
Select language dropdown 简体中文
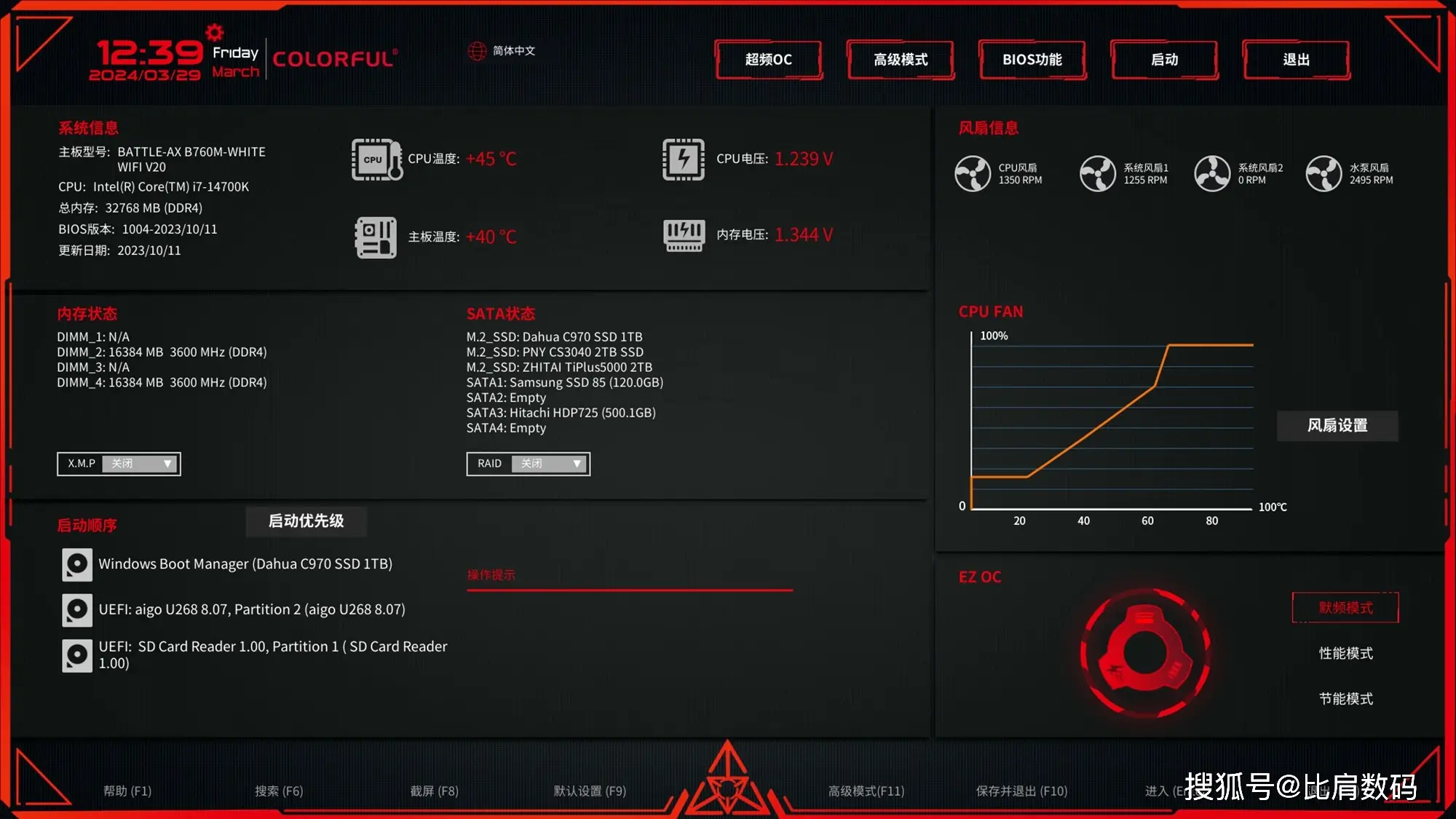point(510,50)
